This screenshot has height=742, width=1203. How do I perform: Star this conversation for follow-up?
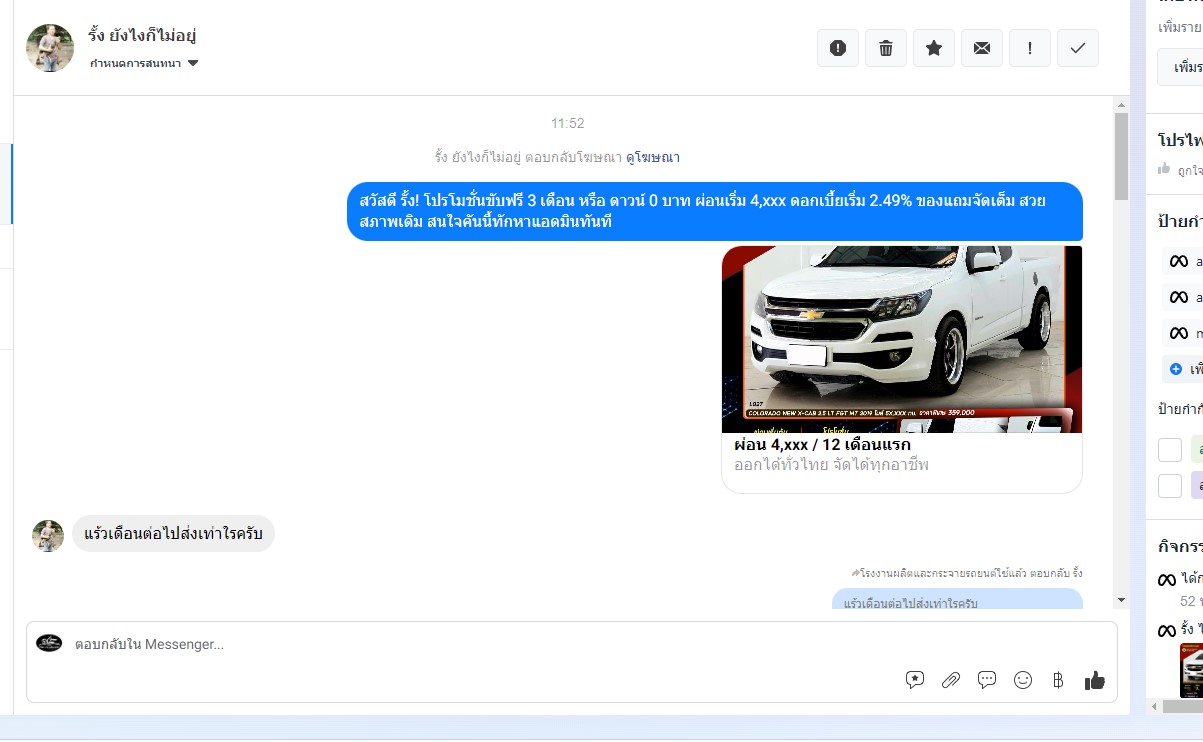point(934,48)
